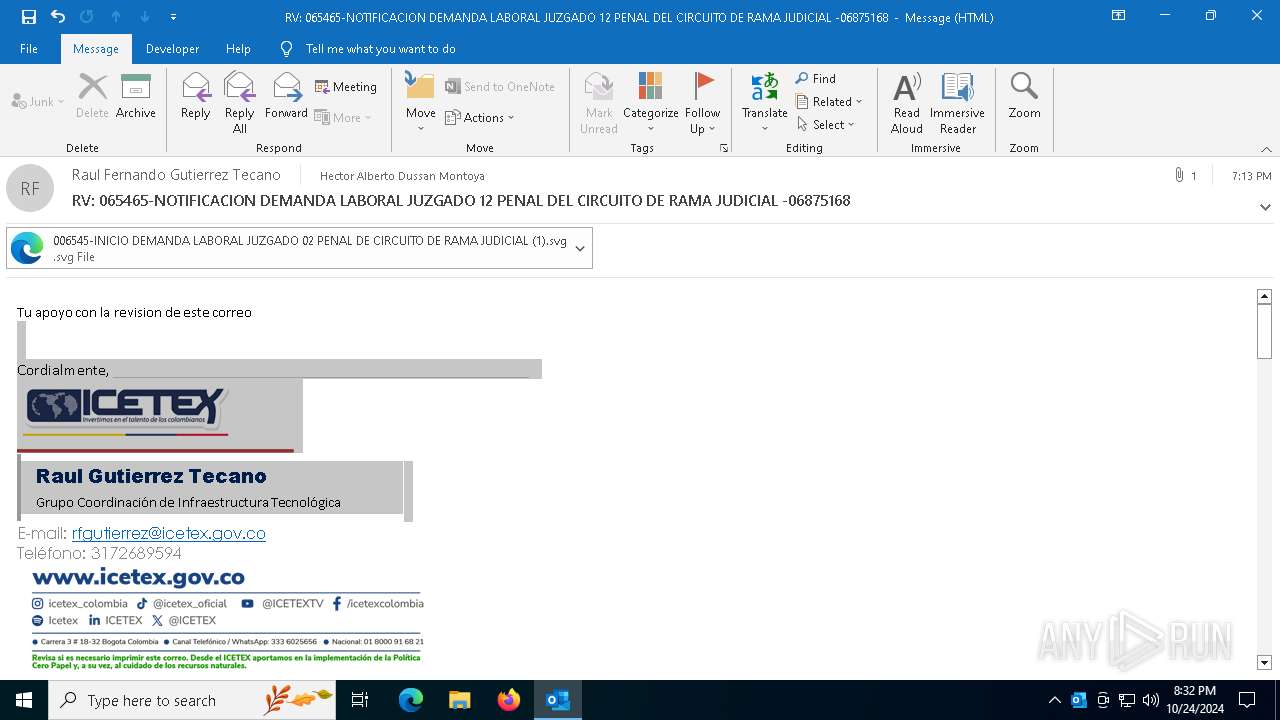
Task: Expand the Actions dropdown
Action: 480,117
